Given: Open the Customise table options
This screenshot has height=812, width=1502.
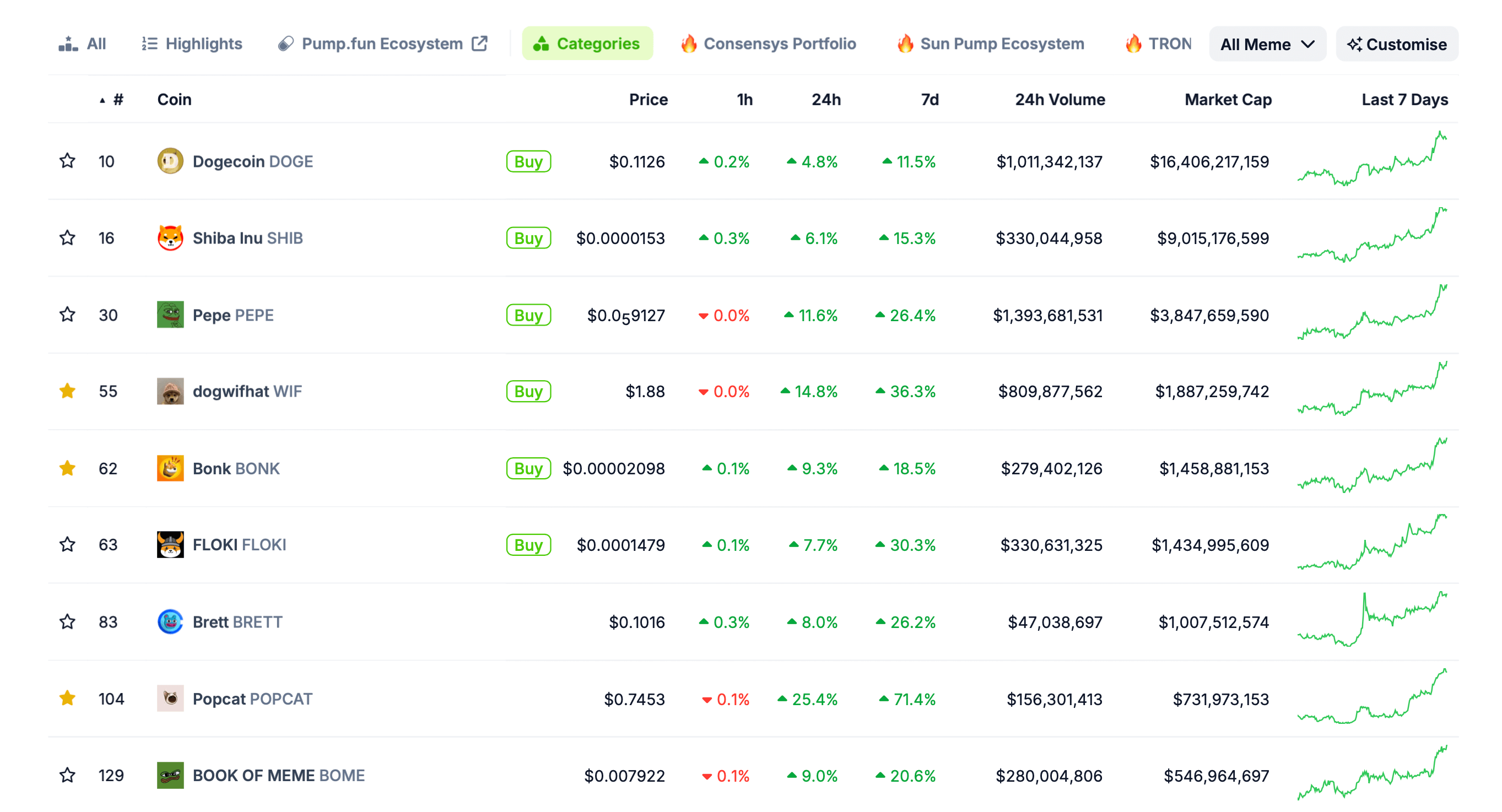Looking at the screenshot, I should (x=1396, y=44).
